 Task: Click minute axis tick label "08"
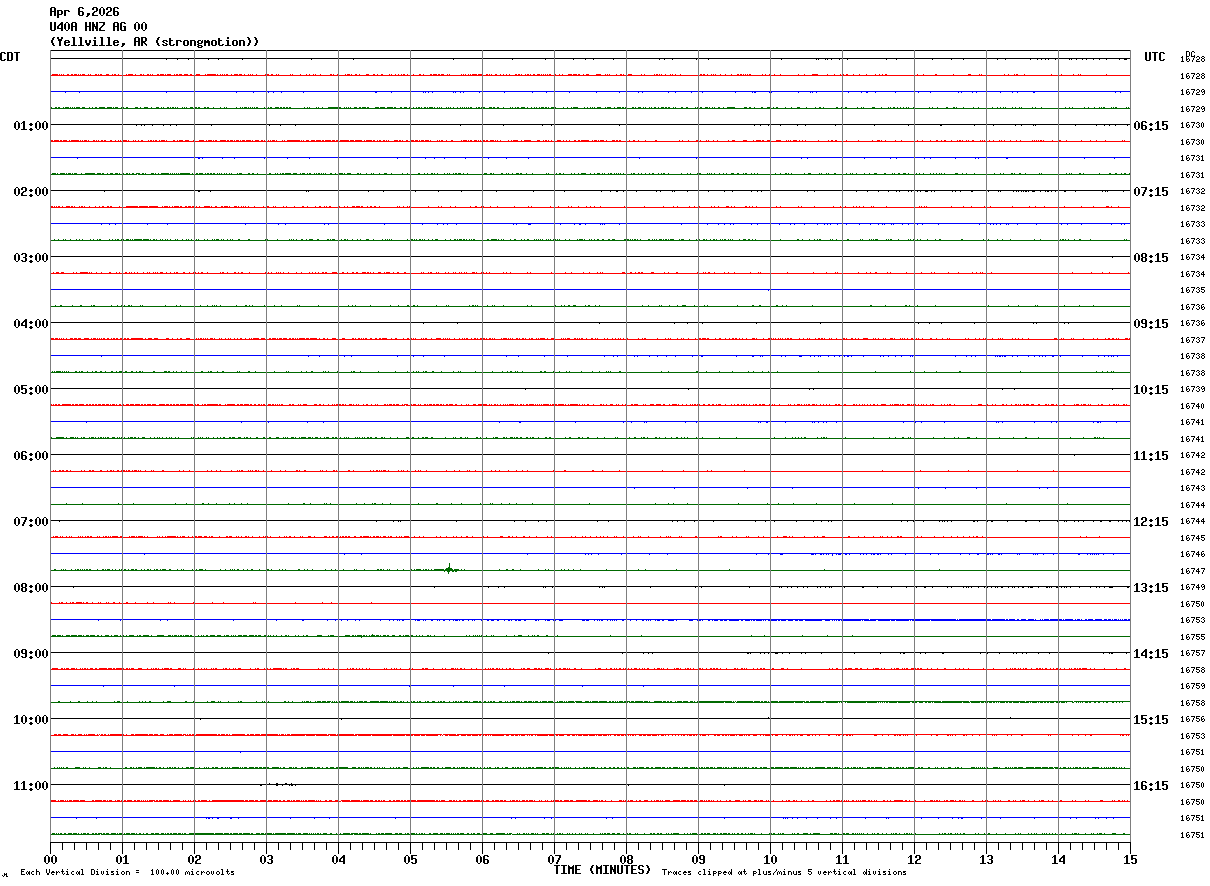[x=626, y=860]
